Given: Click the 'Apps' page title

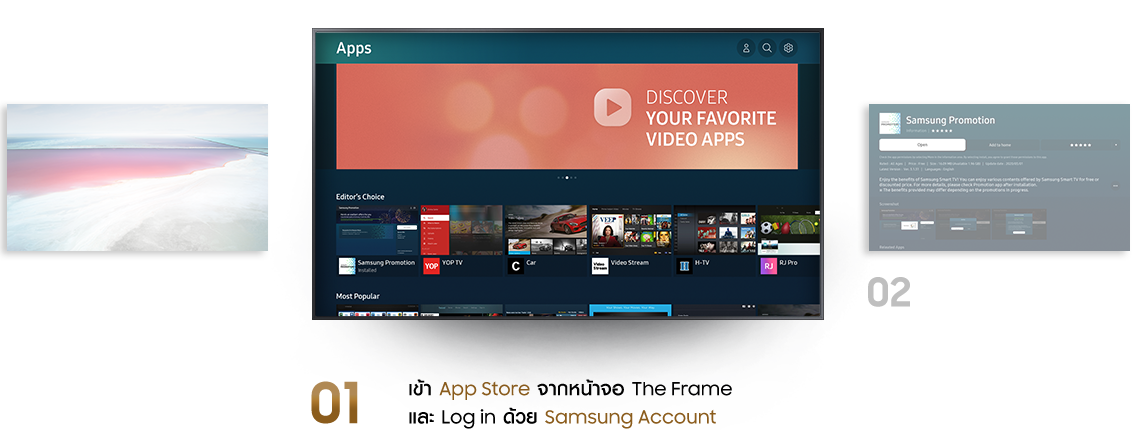Looking at the screenshot, I should coord(354,49).
